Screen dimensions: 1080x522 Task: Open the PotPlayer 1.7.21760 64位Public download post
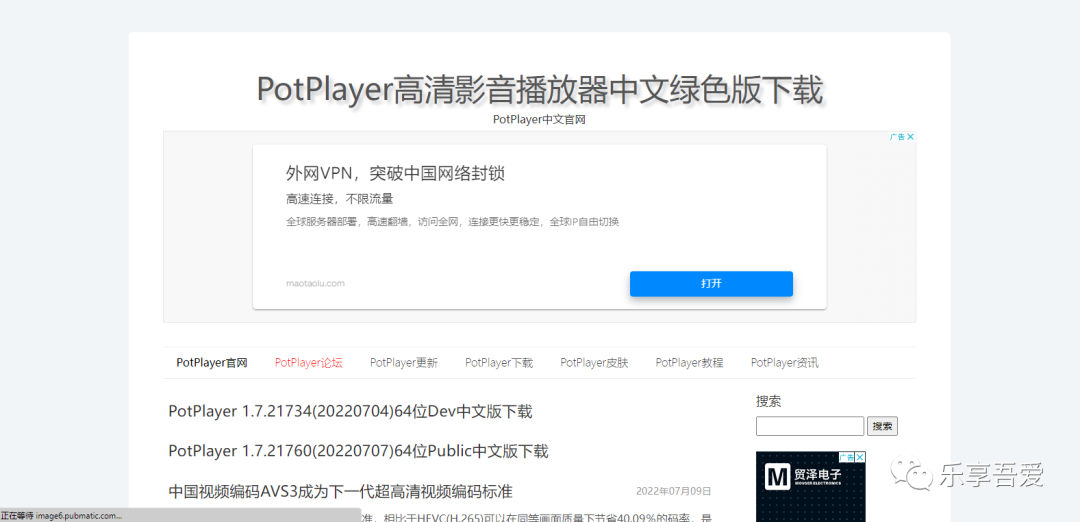tap(358, 451)
